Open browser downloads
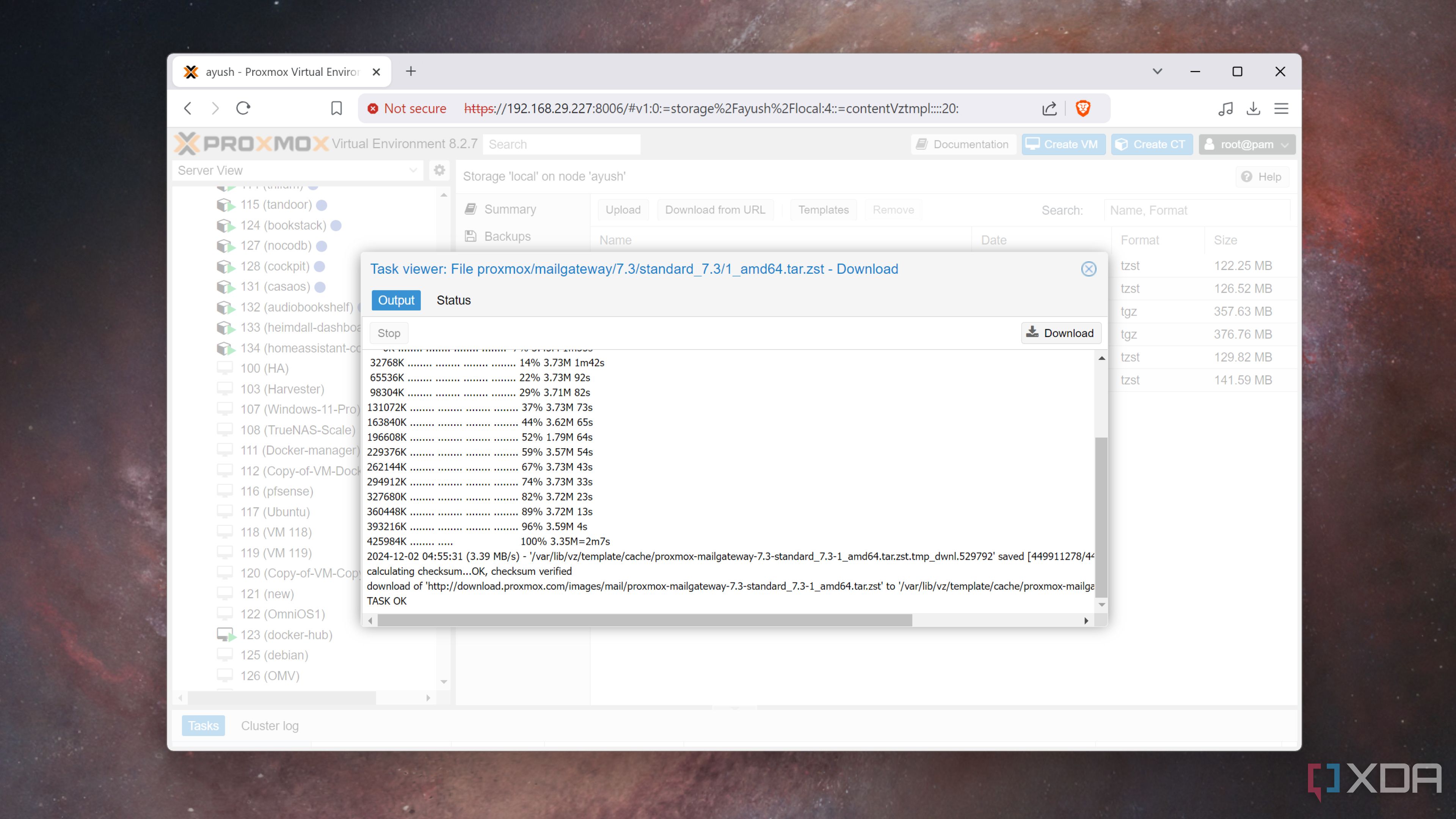The height and width of the screenshot is (819, 1456). pos(1253,108)
